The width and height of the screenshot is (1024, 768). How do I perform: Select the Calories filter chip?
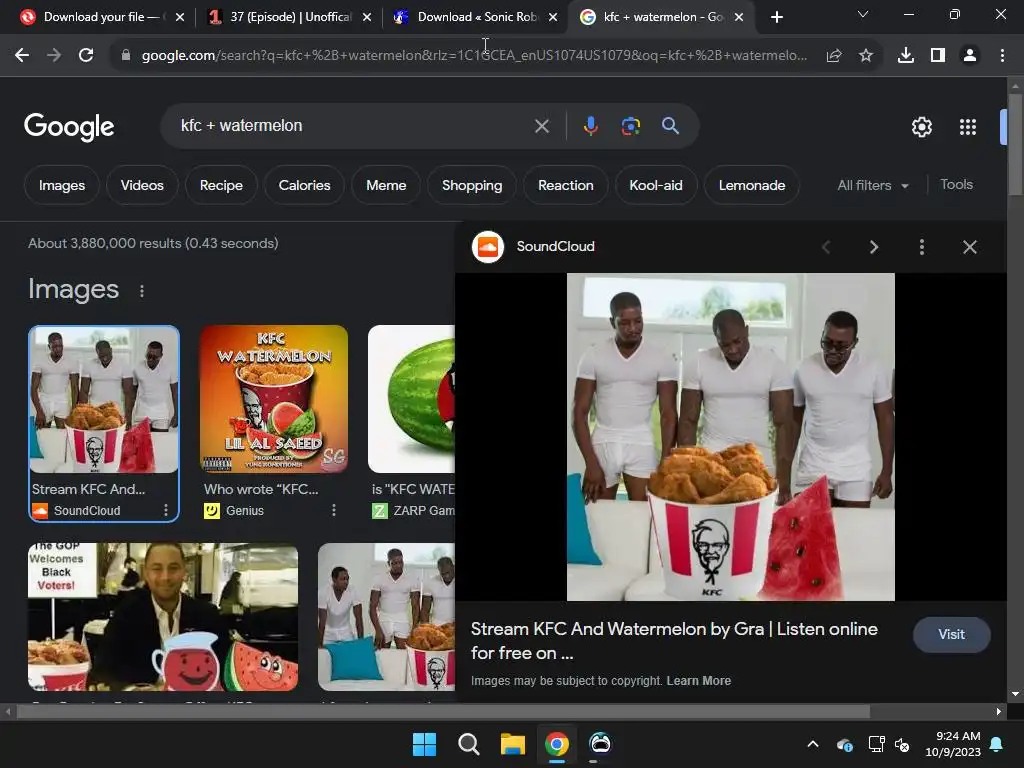304,185
